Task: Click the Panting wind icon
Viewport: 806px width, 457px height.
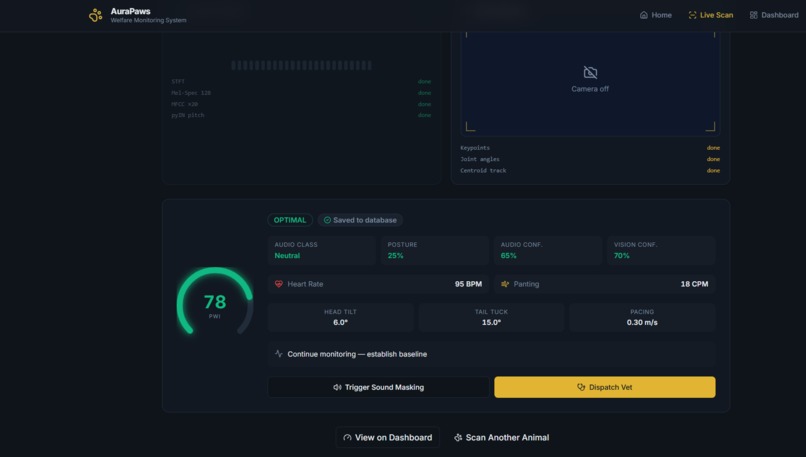Action: click(x=505, y=284)
